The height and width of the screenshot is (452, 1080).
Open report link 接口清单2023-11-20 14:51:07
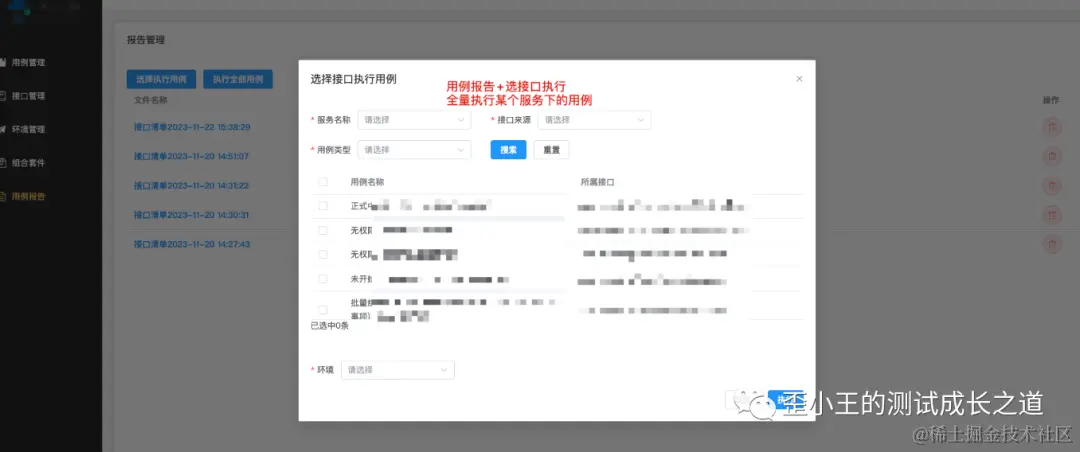[x=191, y=156]
